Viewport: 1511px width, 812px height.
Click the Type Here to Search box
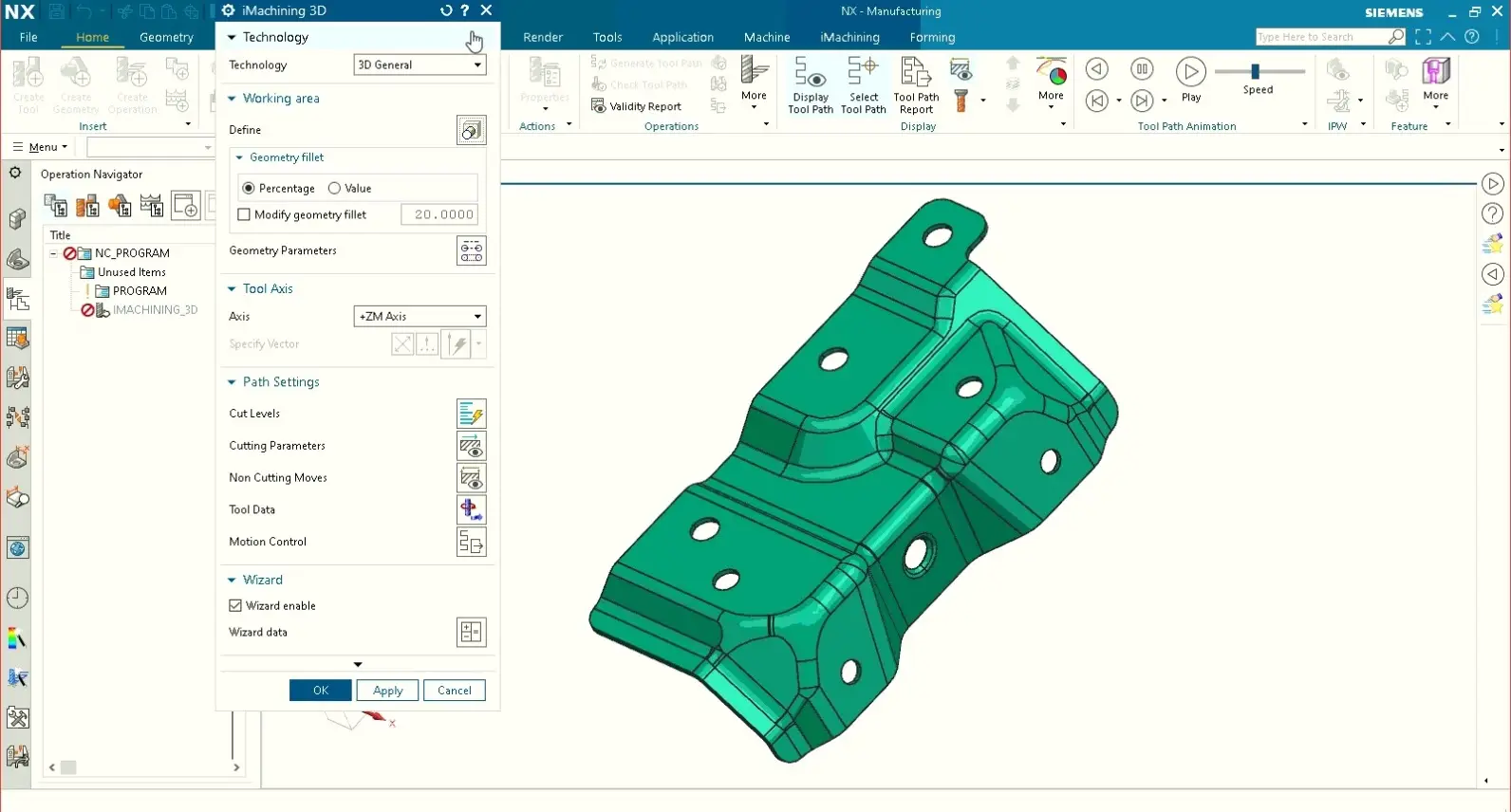point(1321,37)
